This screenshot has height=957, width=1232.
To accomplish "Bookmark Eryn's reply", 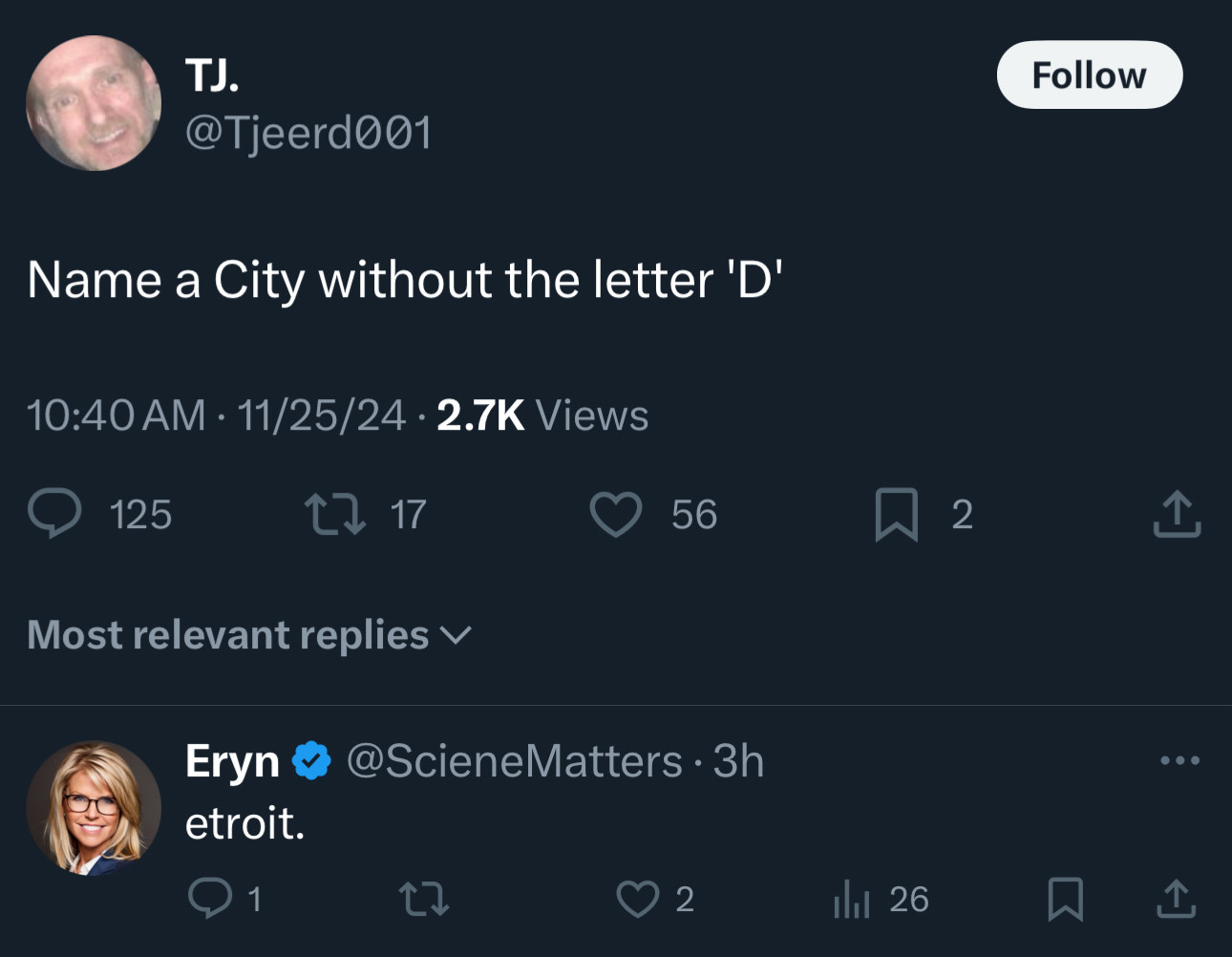I will 1065,899.
